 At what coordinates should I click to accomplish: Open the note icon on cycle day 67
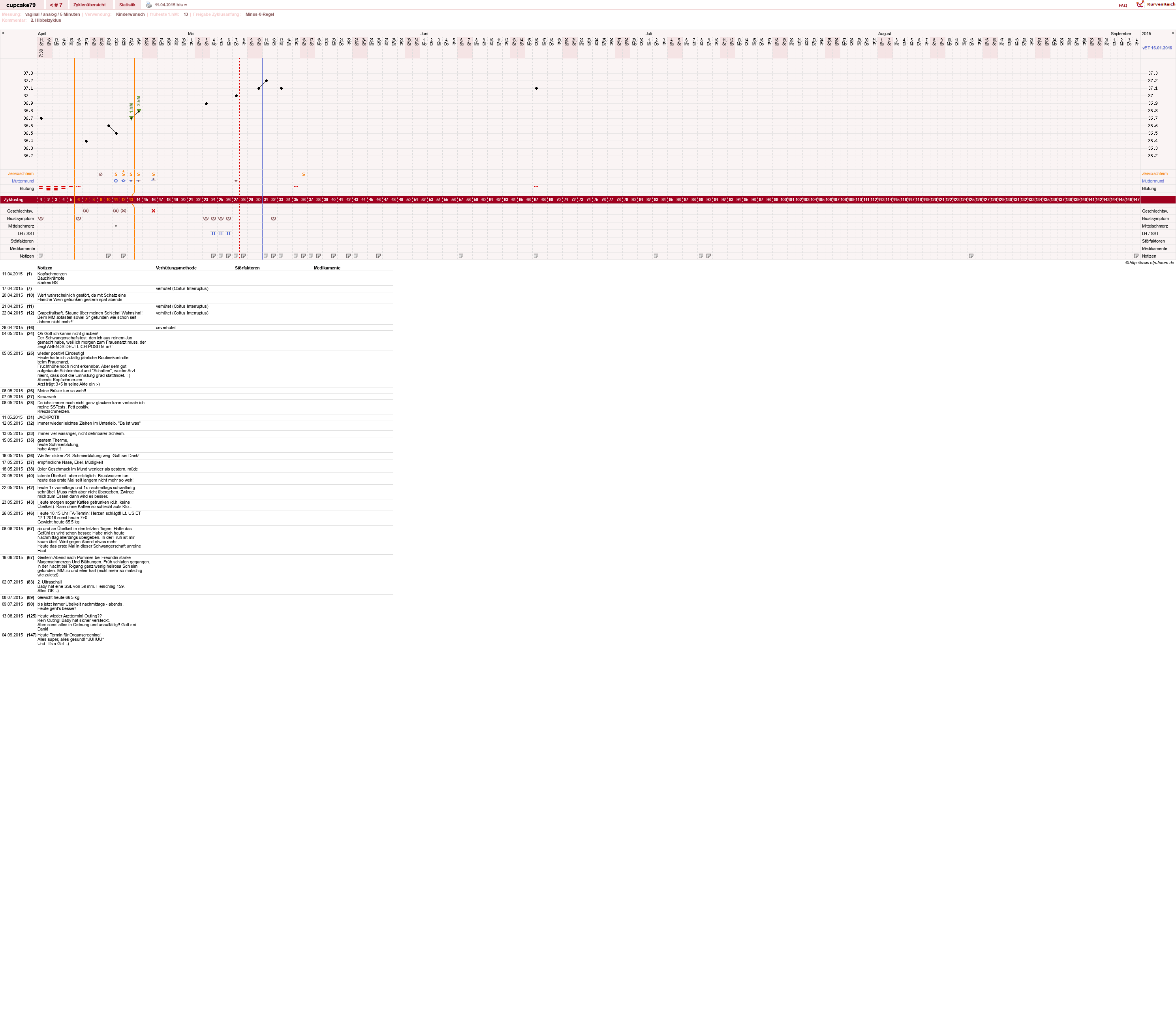(x=536, y=256)
